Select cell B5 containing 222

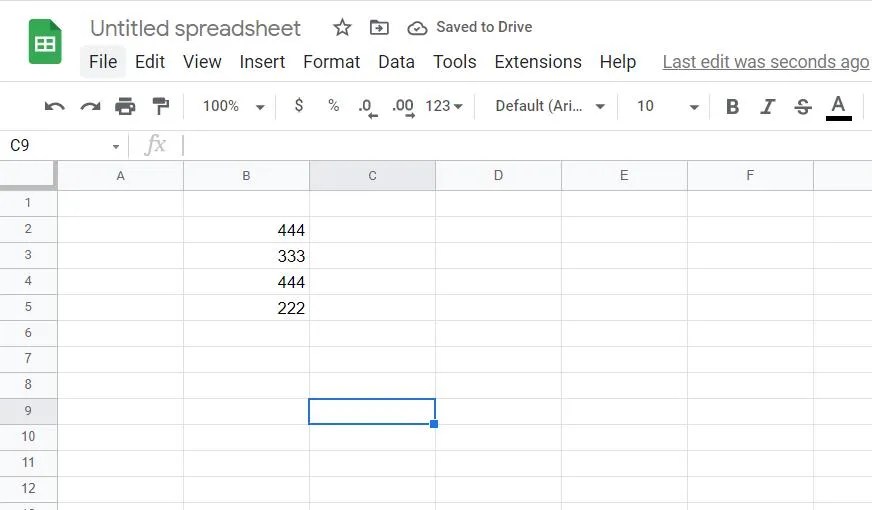[246, 308]
